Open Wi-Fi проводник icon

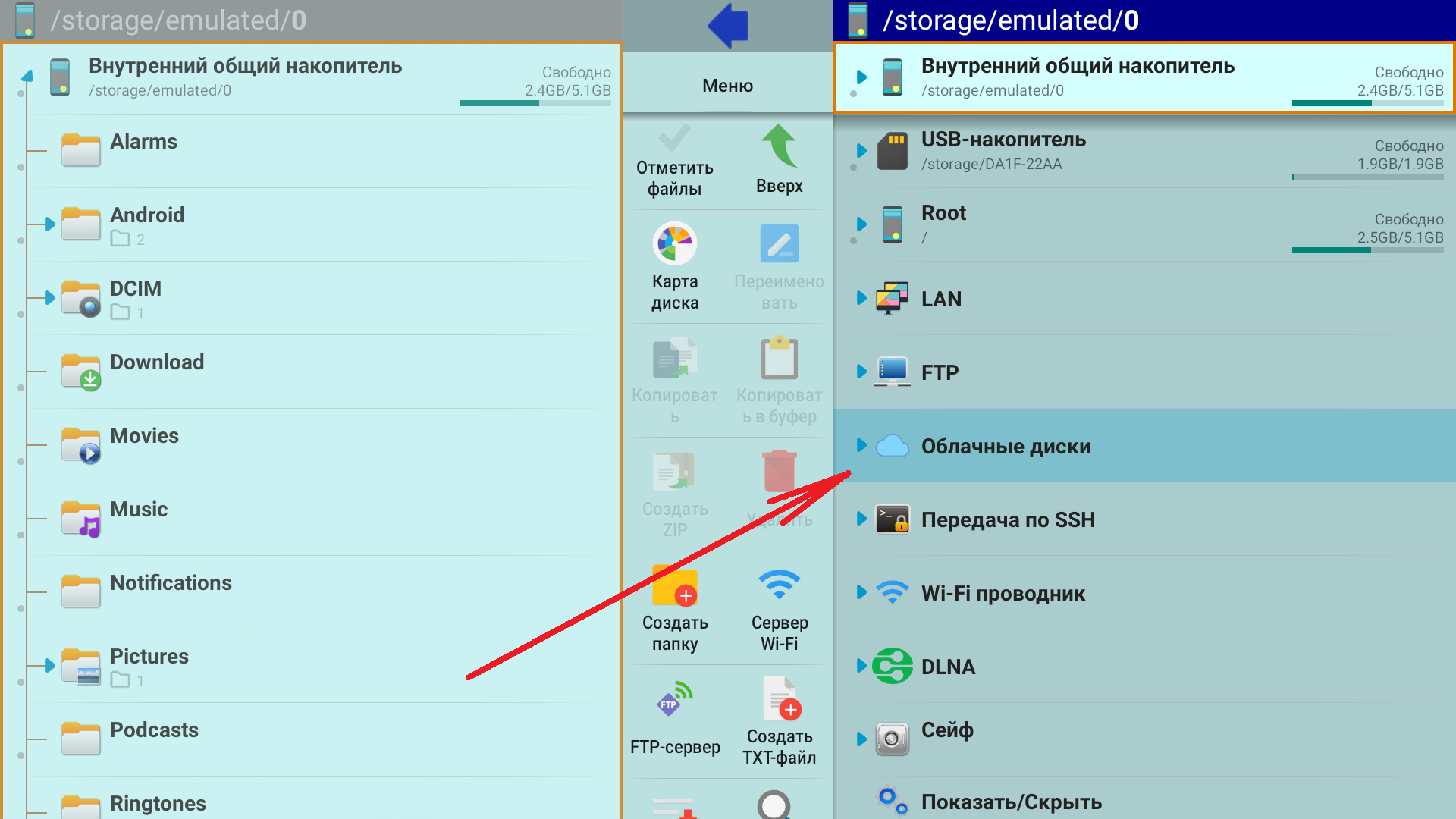click(x=893, y=592)
